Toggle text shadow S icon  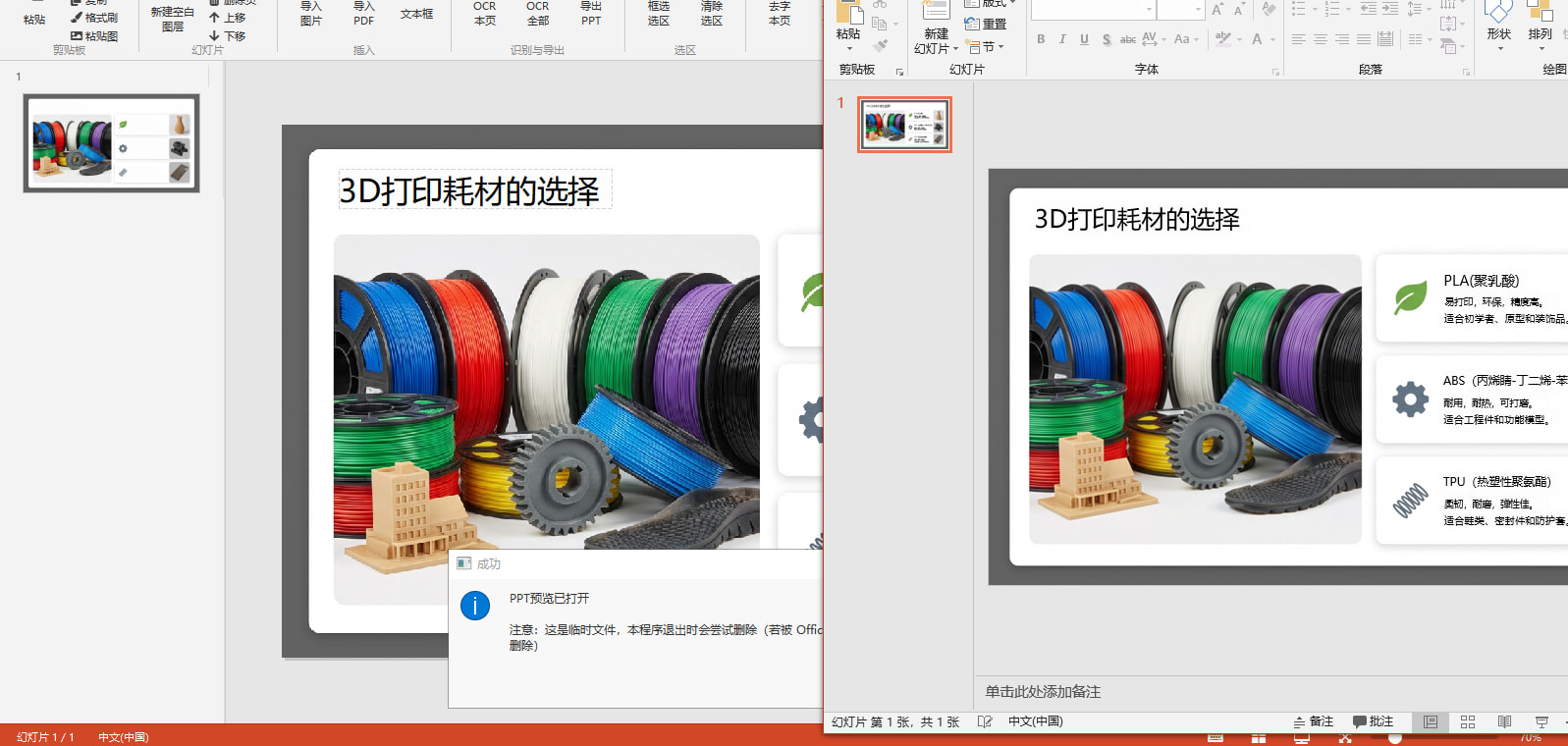[1107, 39]
